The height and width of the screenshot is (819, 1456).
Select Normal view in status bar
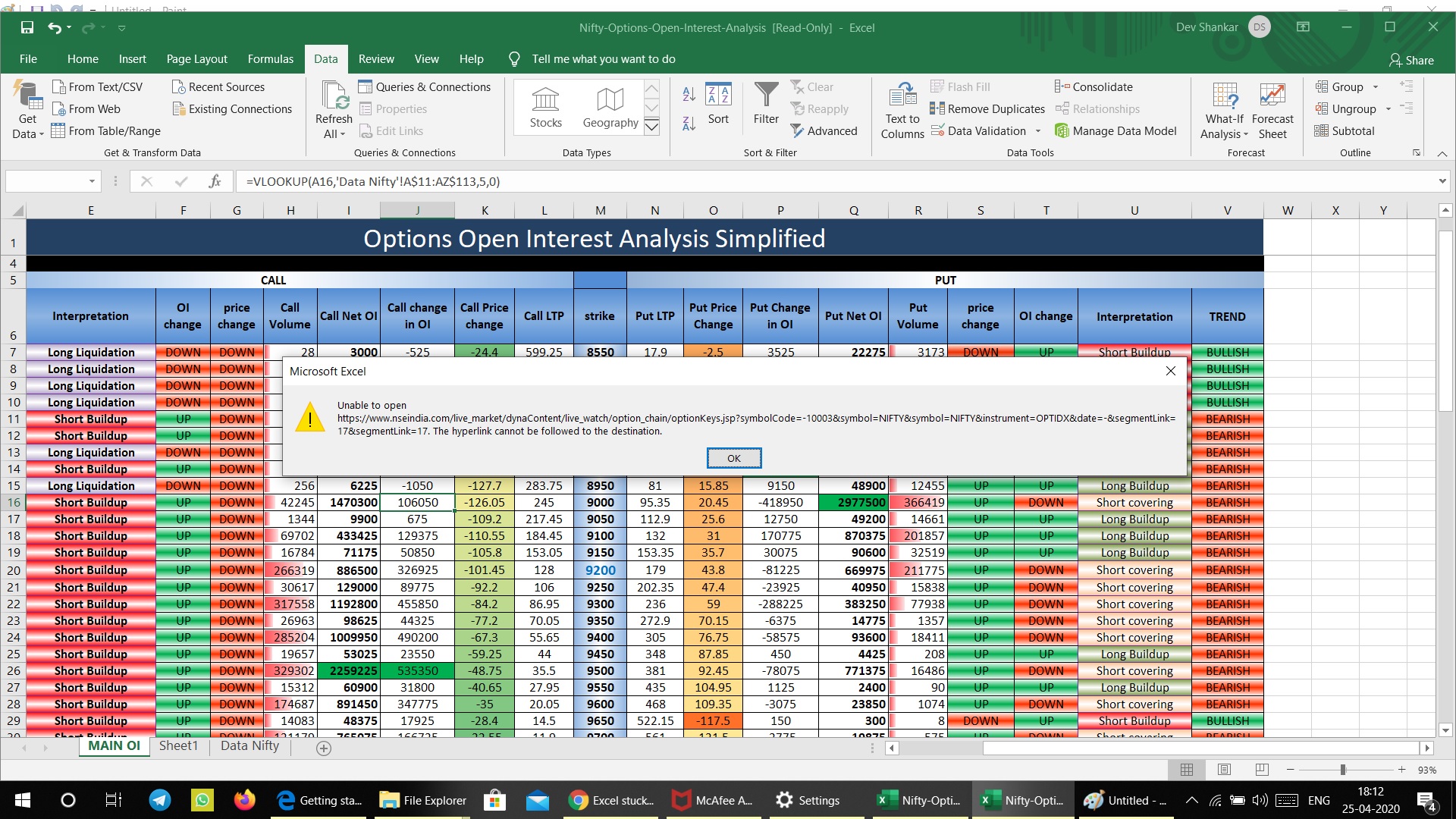(x=1187, y=770)
